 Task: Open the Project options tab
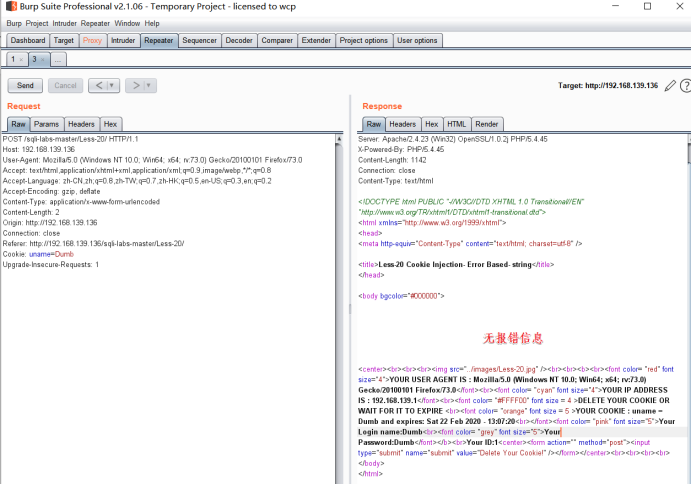364,41
